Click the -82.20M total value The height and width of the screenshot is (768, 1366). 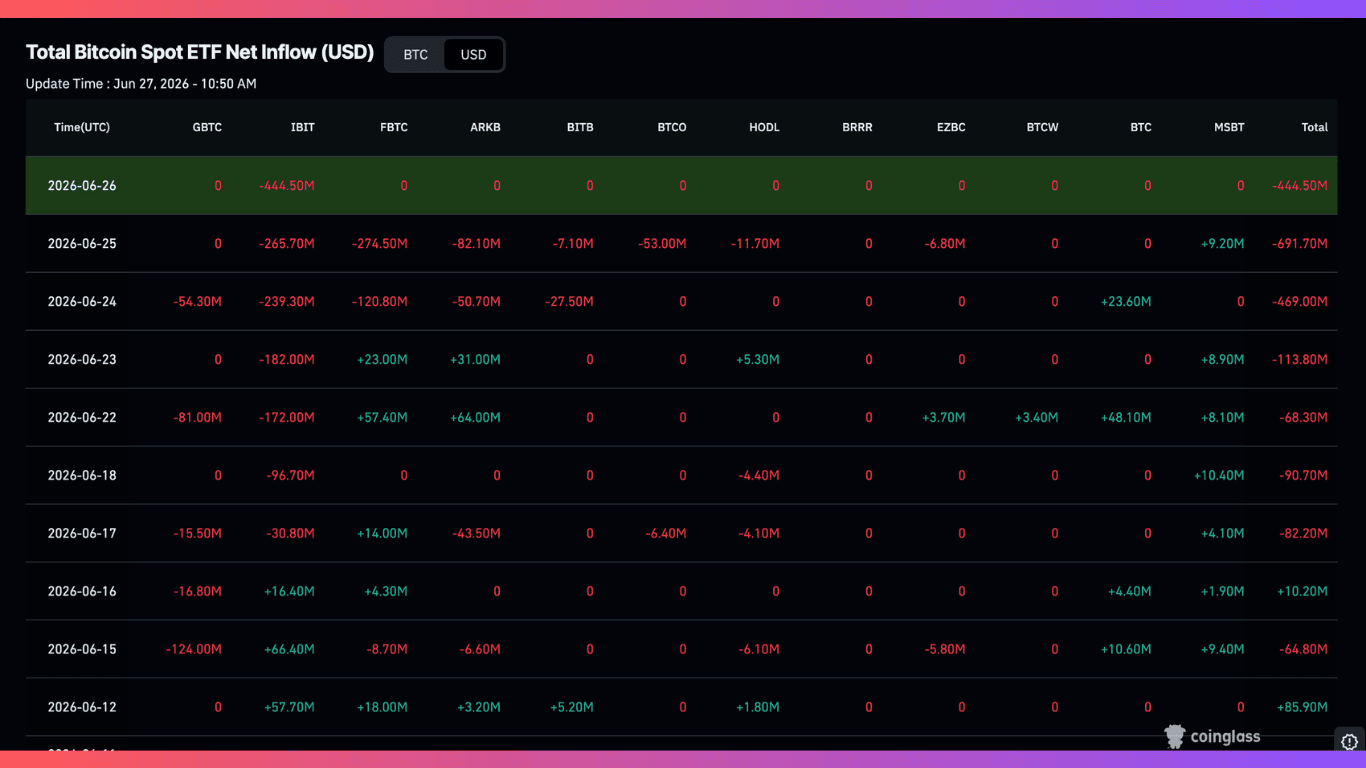pos(1304,533)
